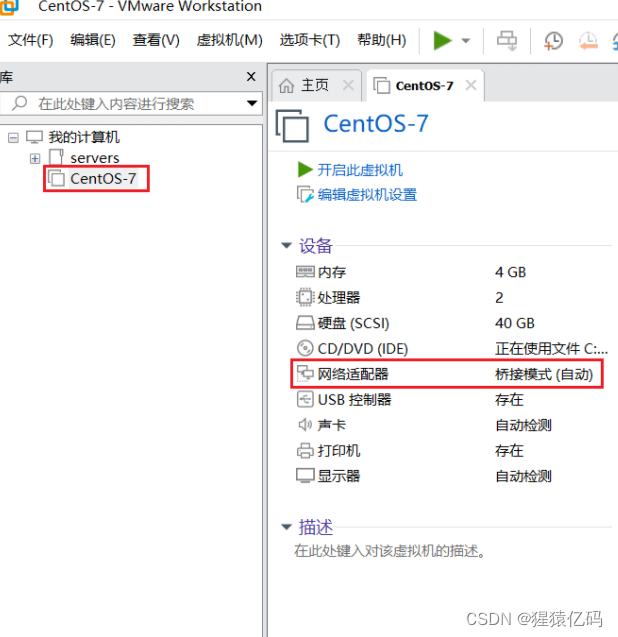The height and width of the screenshot is (637, 618).
Task: Select the servers folder in library tree
Action: 95,158
